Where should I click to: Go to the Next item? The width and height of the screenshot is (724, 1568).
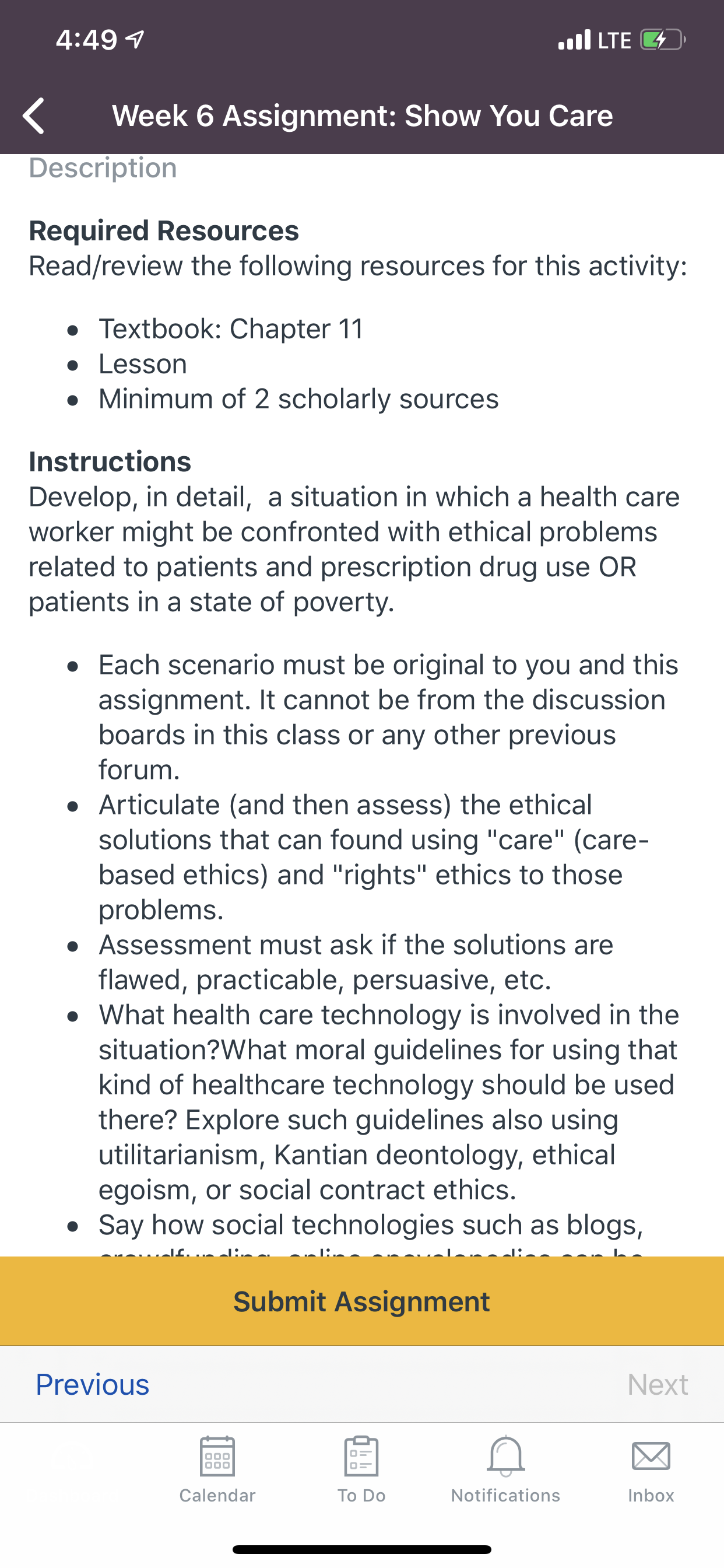[x=658, y=1384]
